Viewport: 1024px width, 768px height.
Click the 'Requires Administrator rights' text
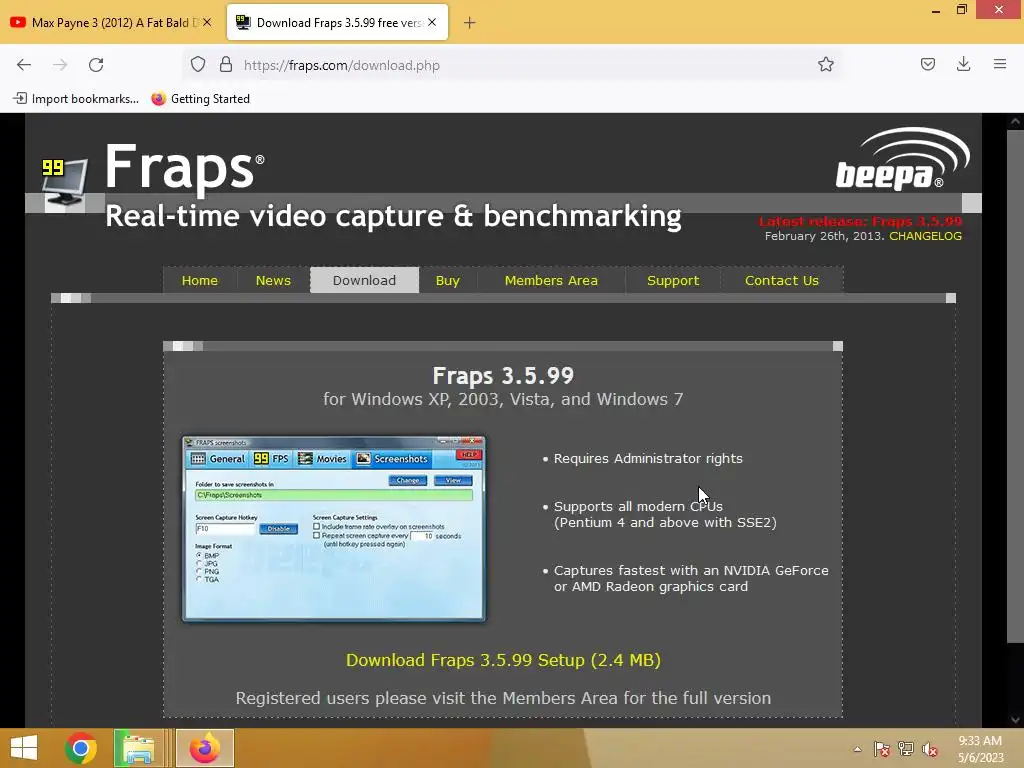[648, 458]
